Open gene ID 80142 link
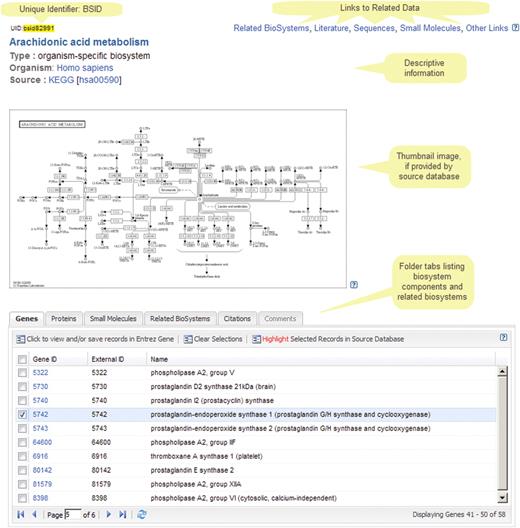520x528 pixels. coord(42,470)
